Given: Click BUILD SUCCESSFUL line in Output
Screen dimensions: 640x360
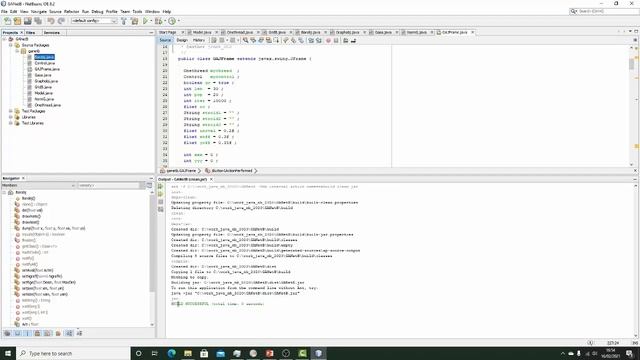Looking at the screenshot, I should click(218, 304).
